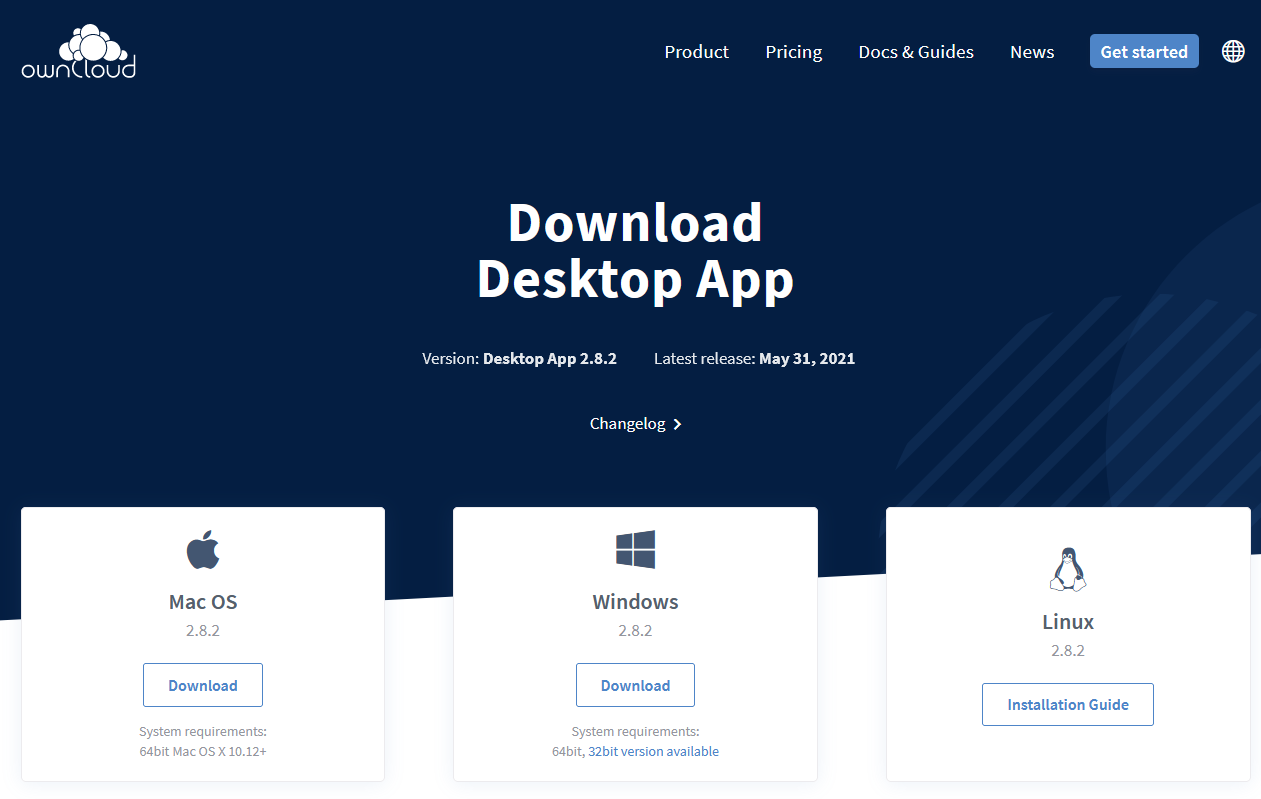Click the ownCloud logo

pyautogui.click(x=79, y=51)
